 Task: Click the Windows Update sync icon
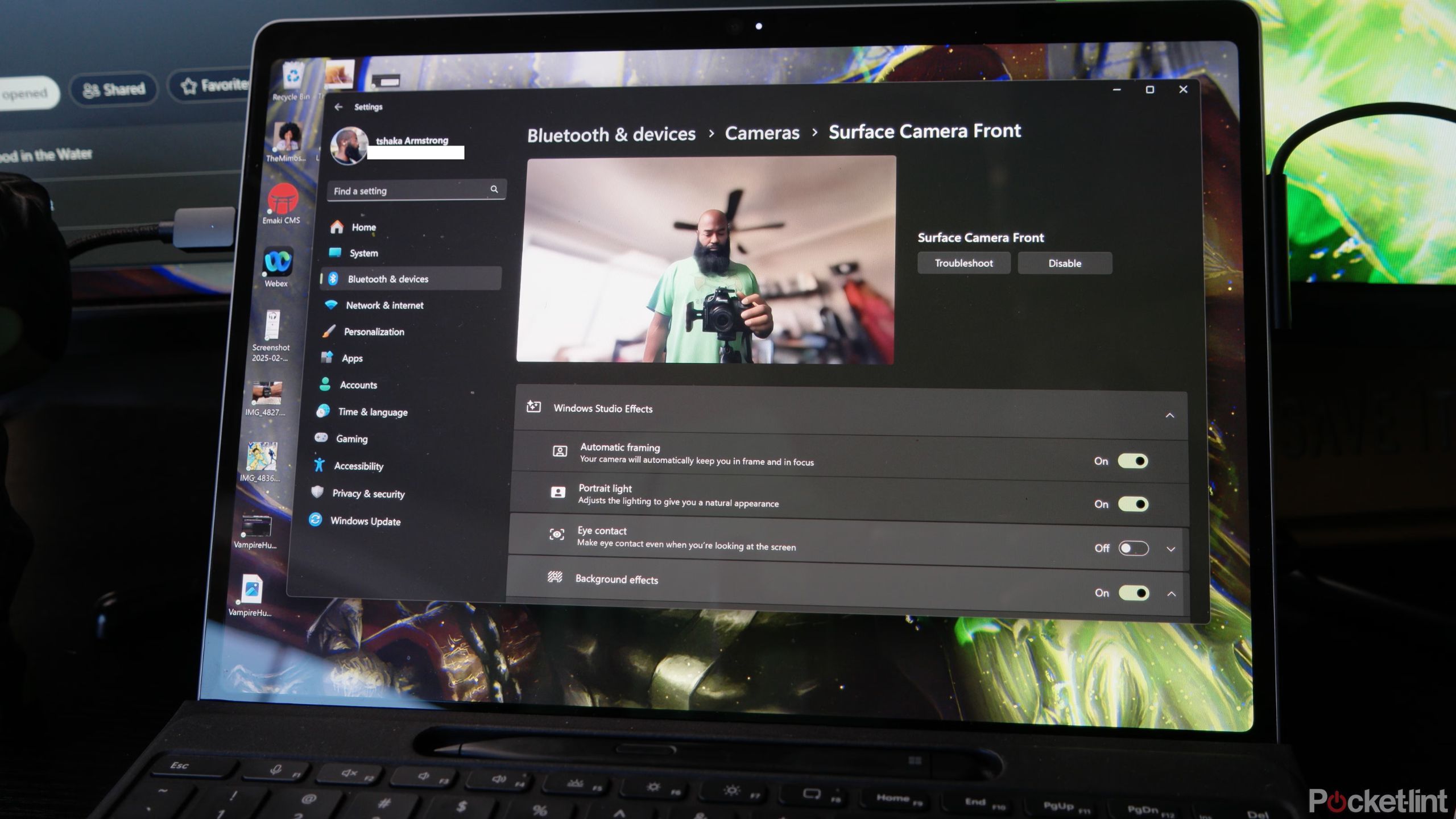(316, 519)
